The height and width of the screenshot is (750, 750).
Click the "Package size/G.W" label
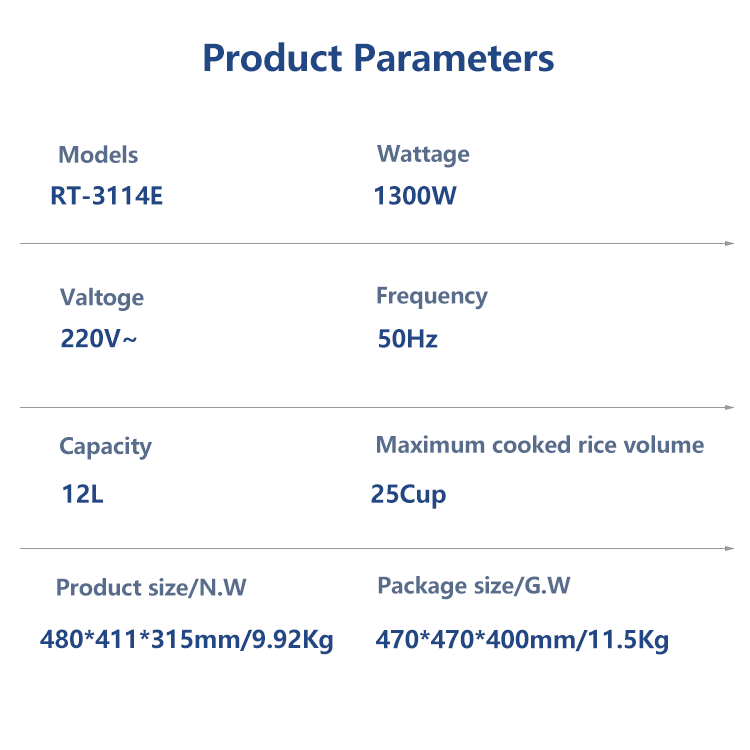474,586
